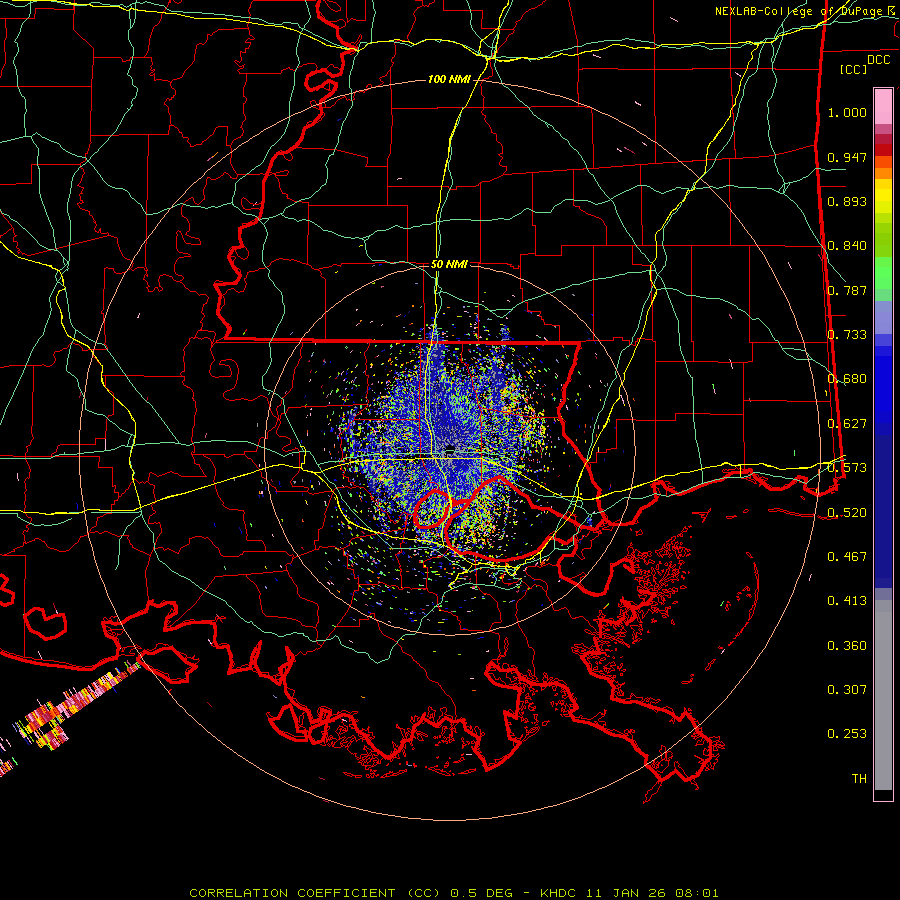
Task: Click the 50 NMI range ring label
Action: point(449,265)
